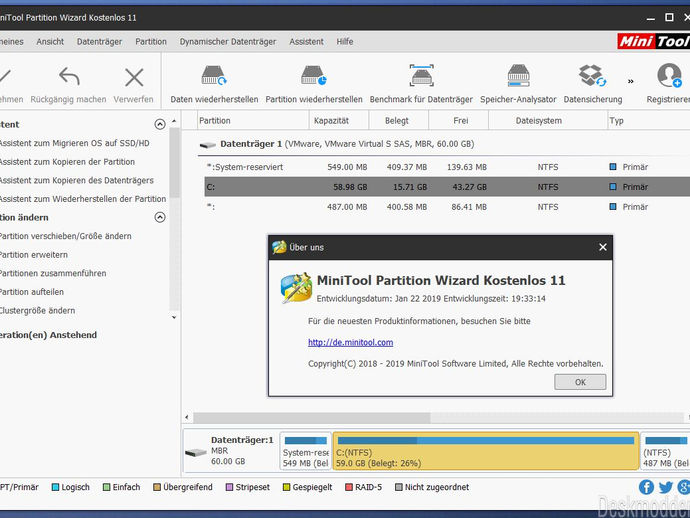The image size is (690, 518).
Task: Sort by Partition column header
Action: pos(253,121)
